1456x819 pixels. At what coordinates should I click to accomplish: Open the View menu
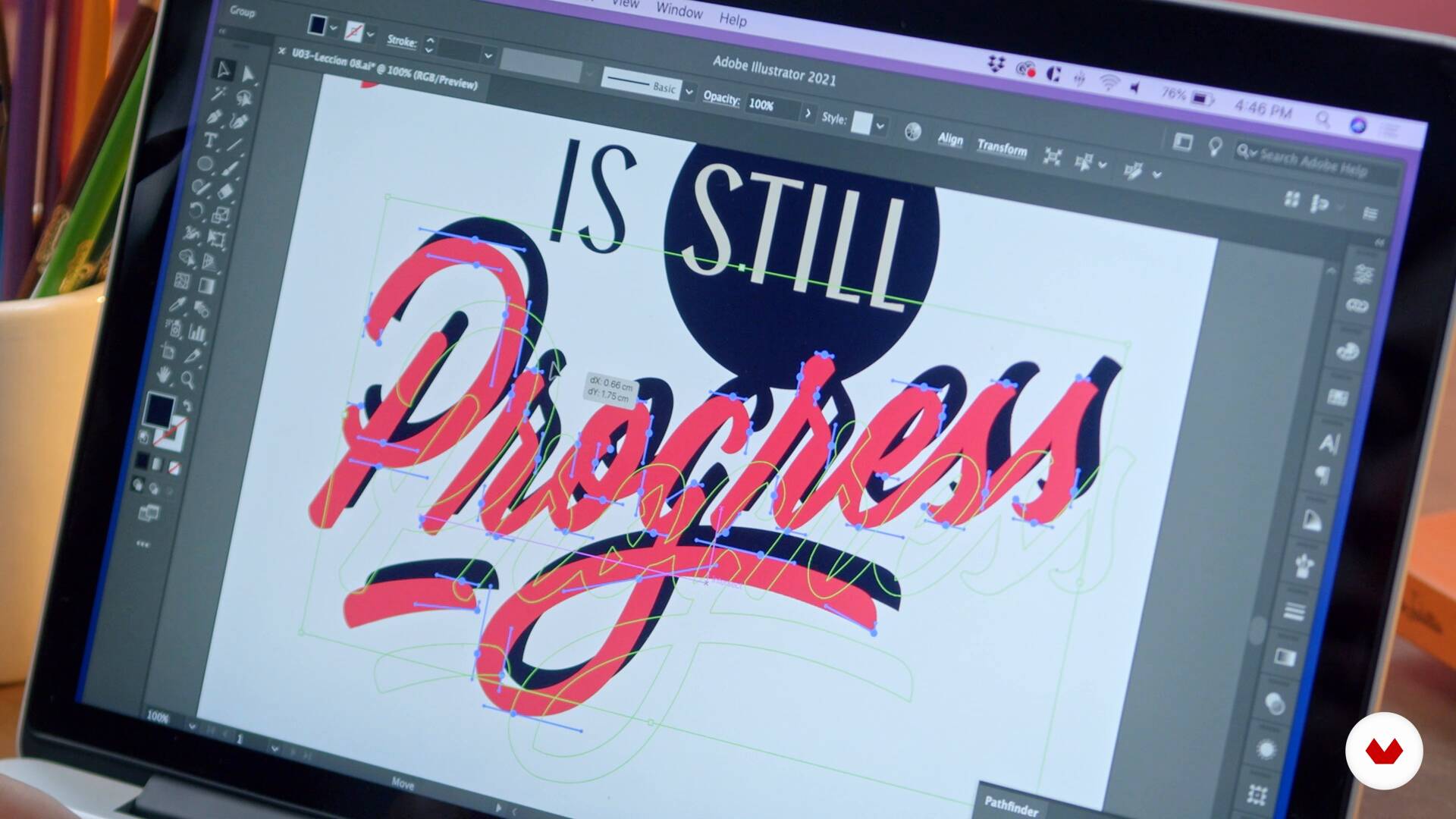point(625,4)
